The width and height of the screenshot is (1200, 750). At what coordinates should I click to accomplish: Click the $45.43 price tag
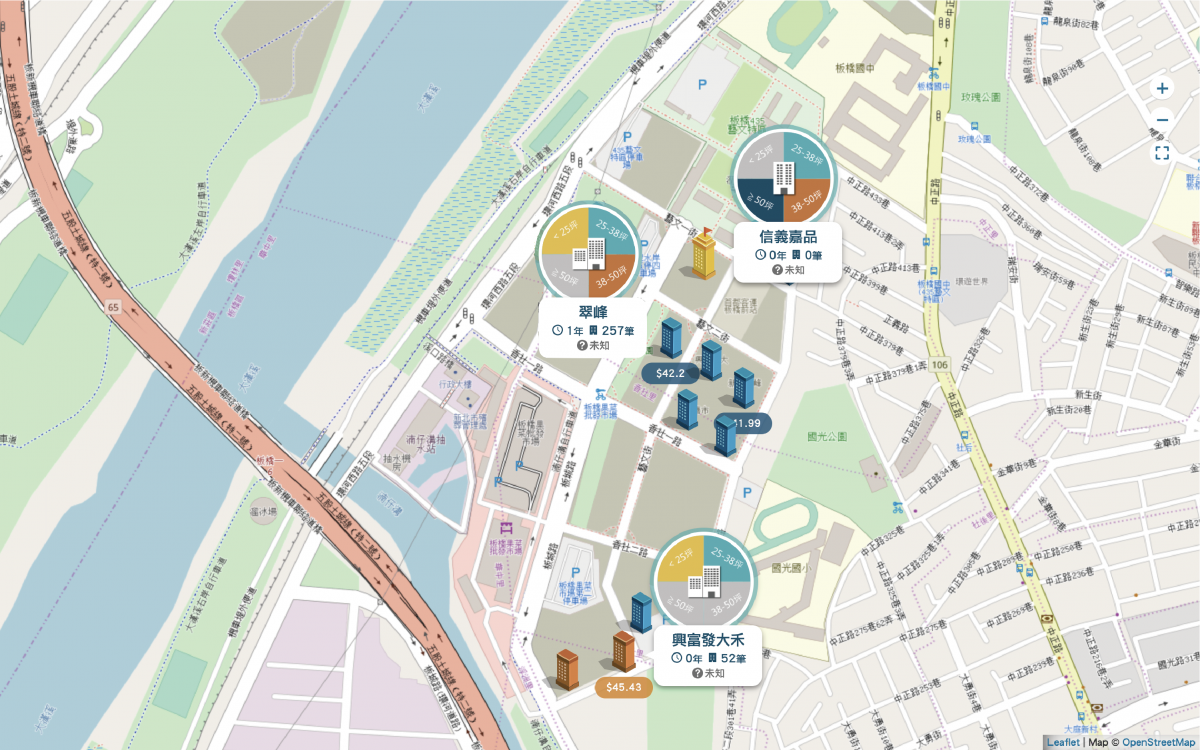point(624,687)
